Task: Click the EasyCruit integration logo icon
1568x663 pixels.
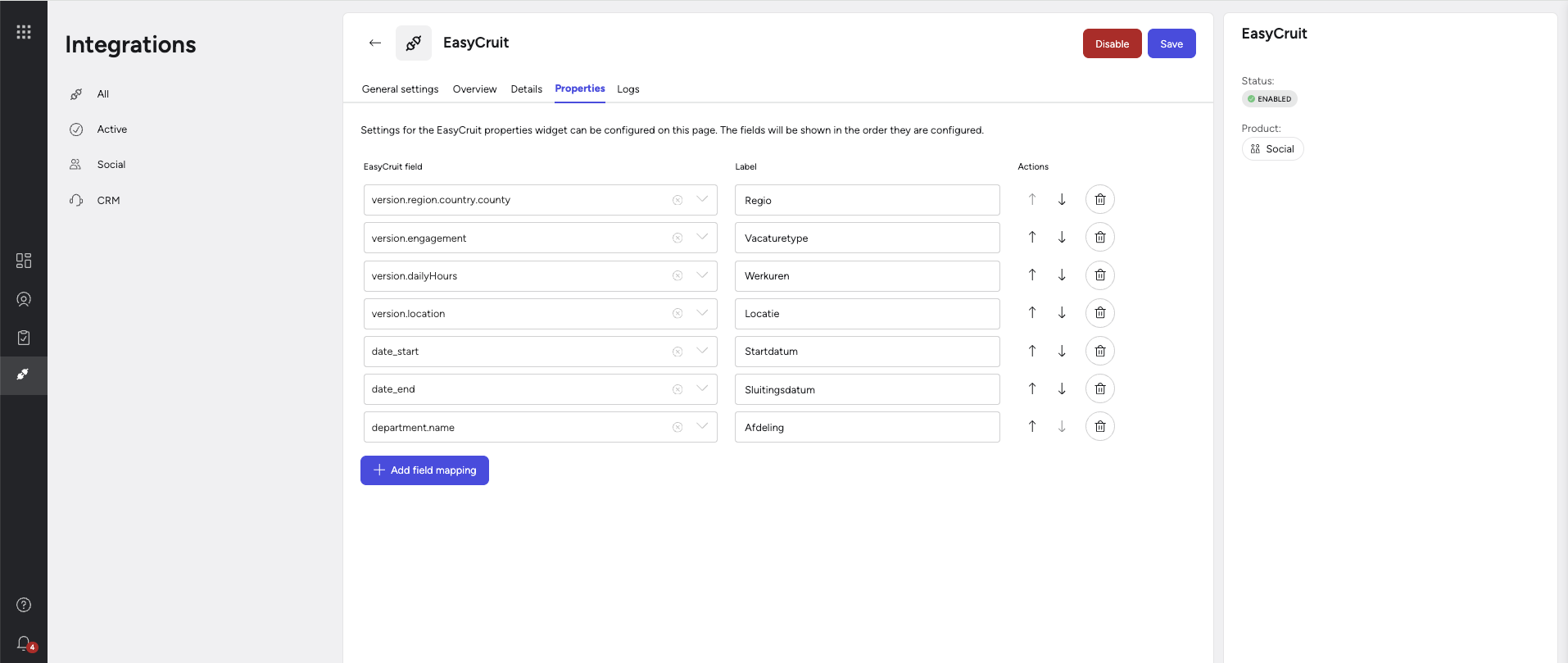Action: click(414, 43)
